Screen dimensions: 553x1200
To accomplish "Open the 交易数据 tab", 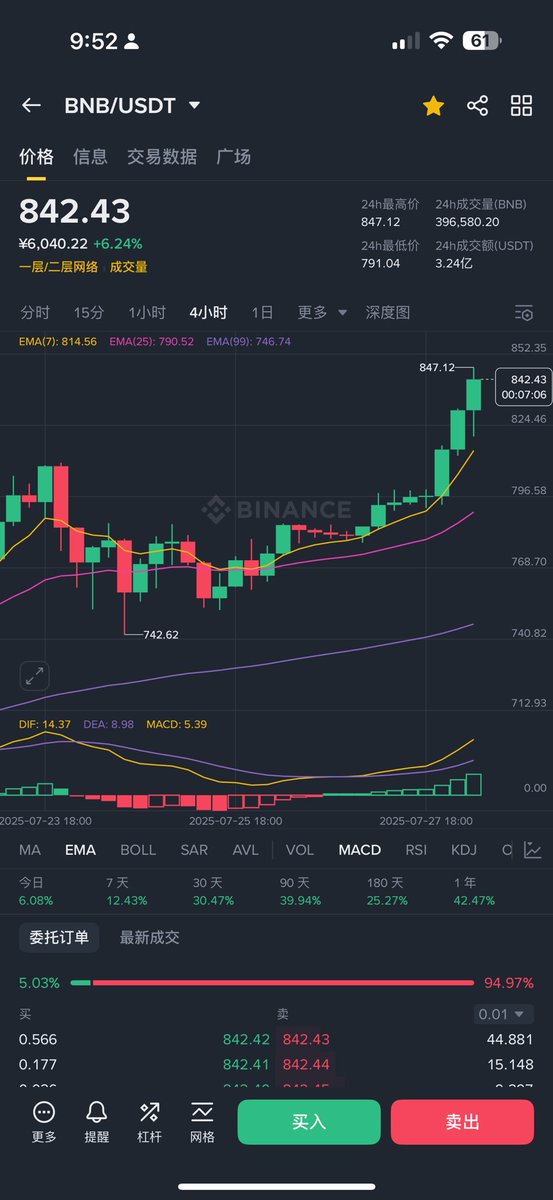I will point(162,156).
